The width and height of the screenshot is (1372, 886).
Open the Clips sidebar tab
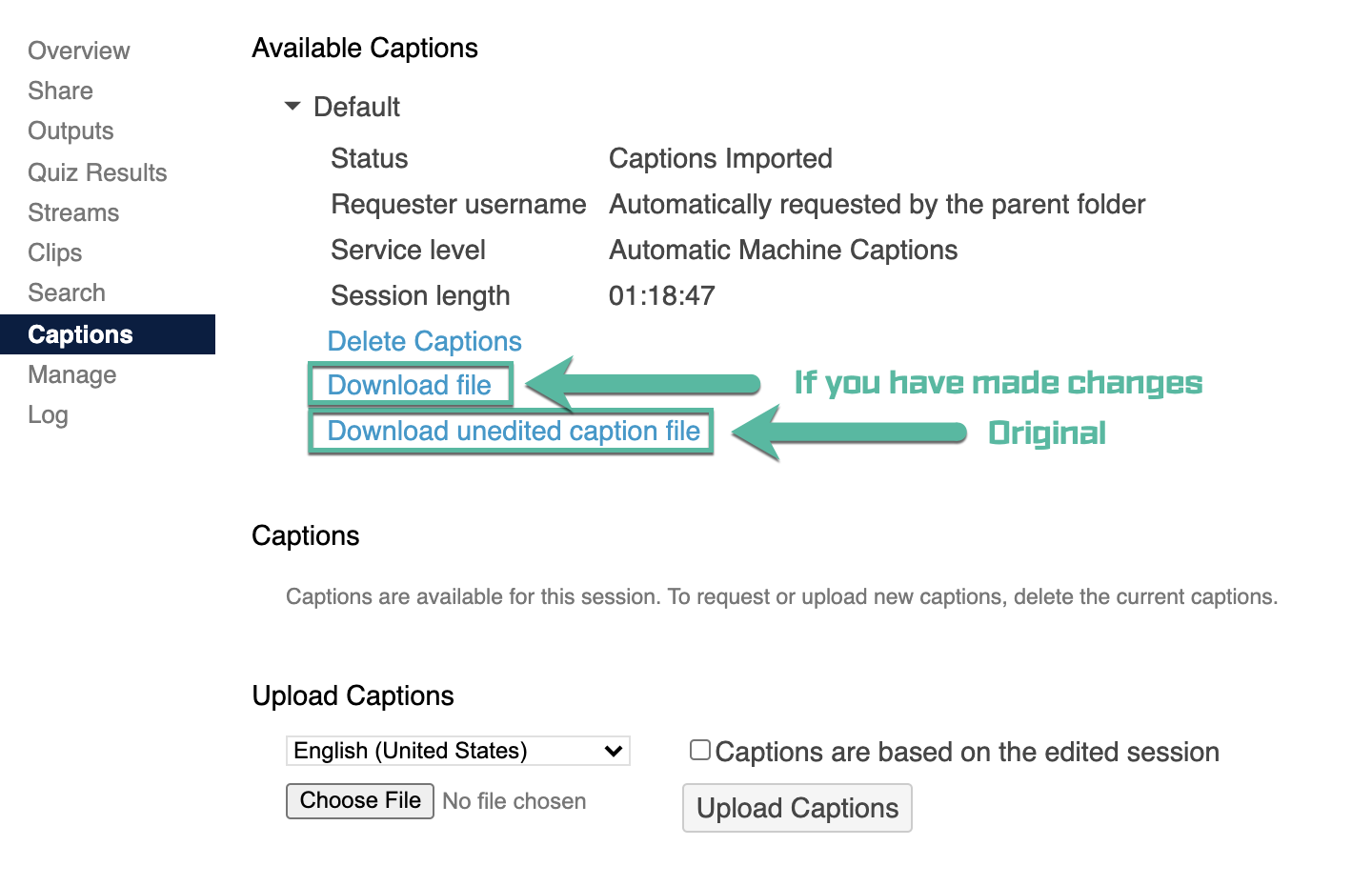55,252
